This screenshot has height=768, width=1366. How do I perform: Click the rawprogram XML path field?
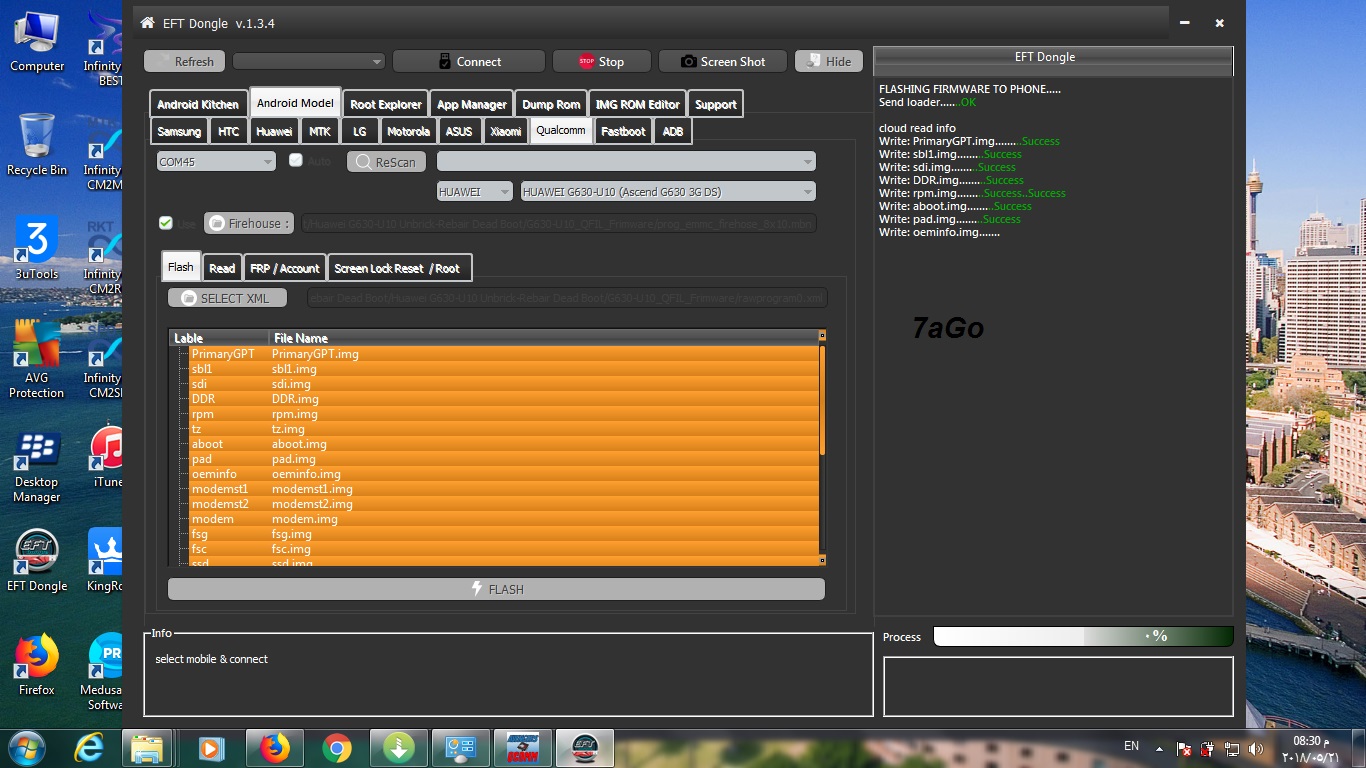click(x=568, y=298)
